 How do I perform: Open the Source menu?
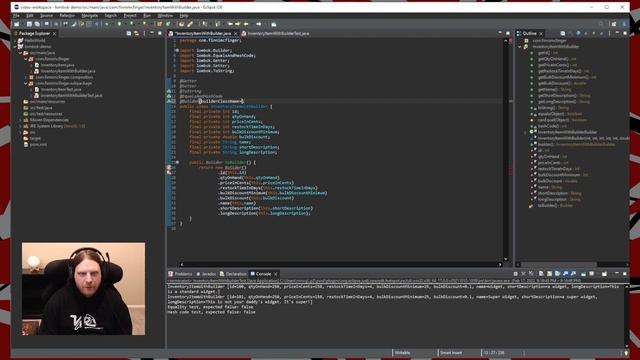click(46, 16)
